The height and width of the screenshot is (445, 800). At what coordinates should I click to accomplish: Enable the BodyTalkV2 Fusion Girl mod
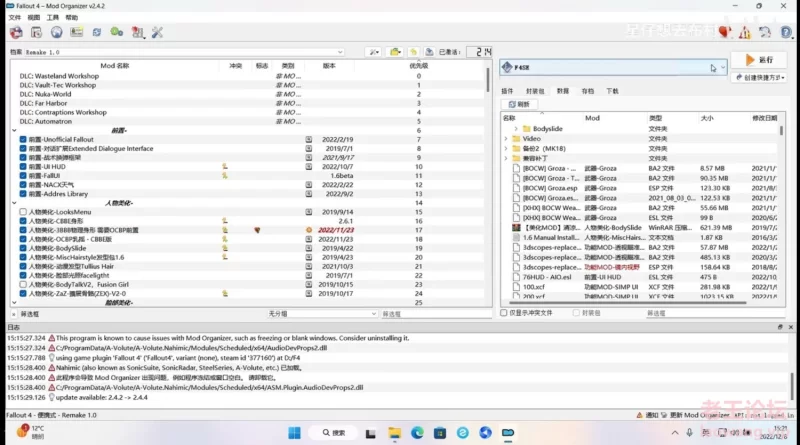(x=23, y=284)
